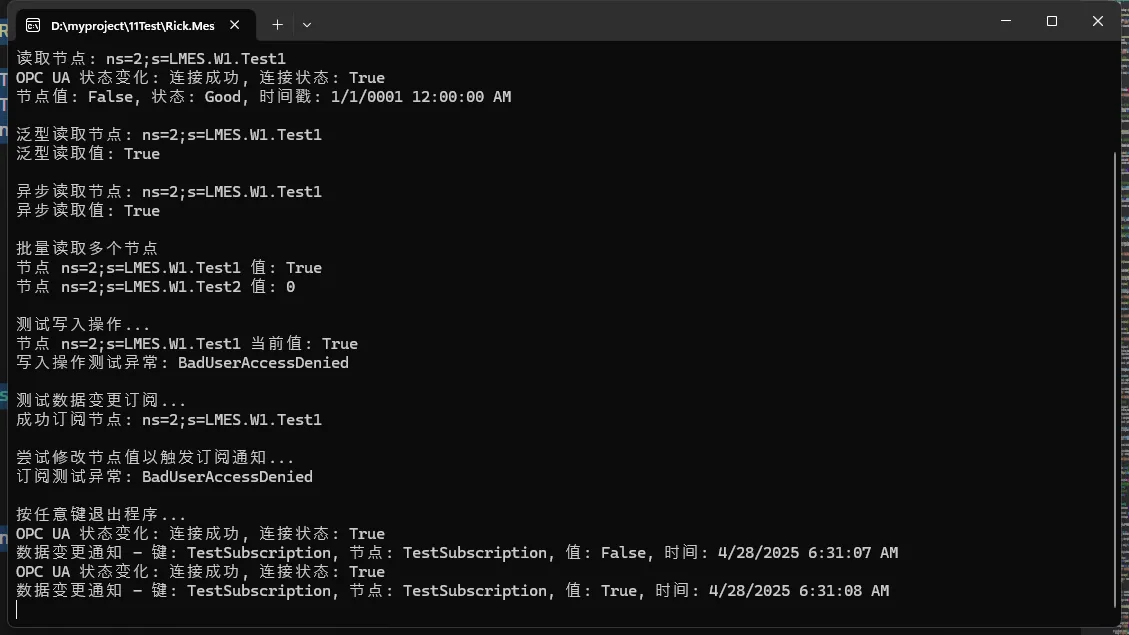Click the timestamp 4/28/2025 6:31:07 AM
1129x635 pixels.
(x=803, y=553)
